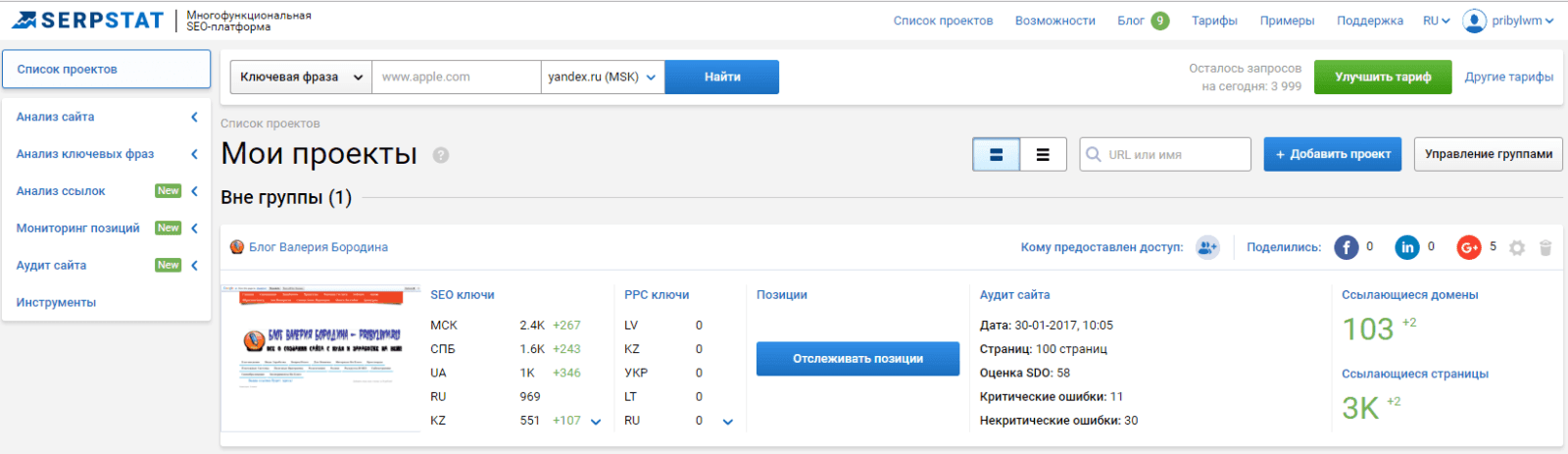Open the Возможности menu item
The height and width of the screenshot is (454, 1568).
(1055, 21)
